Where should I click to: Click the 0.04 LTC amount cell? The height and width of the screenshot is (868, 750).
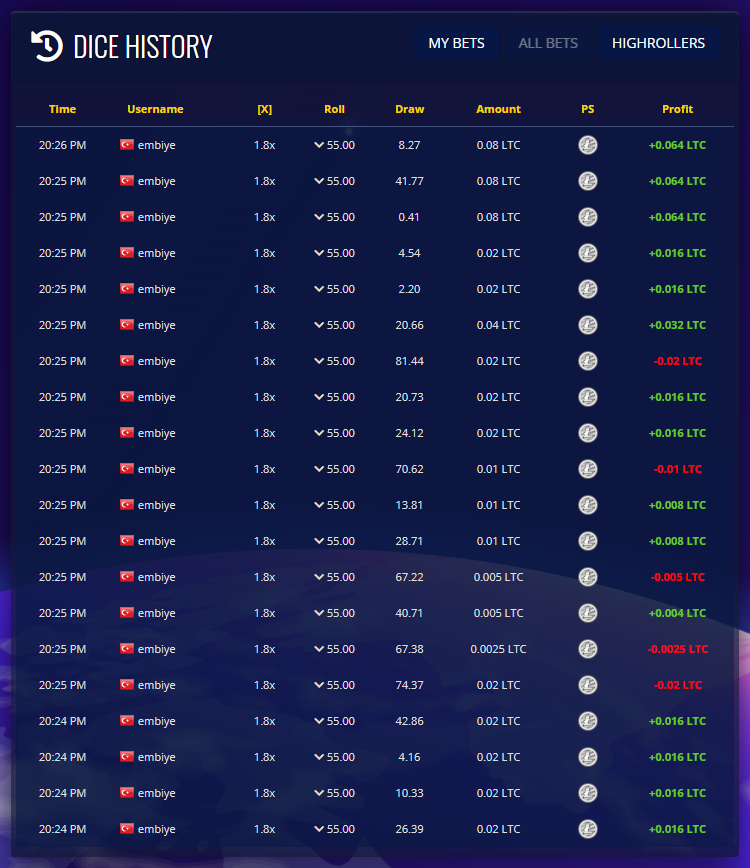tap(498, 325)
